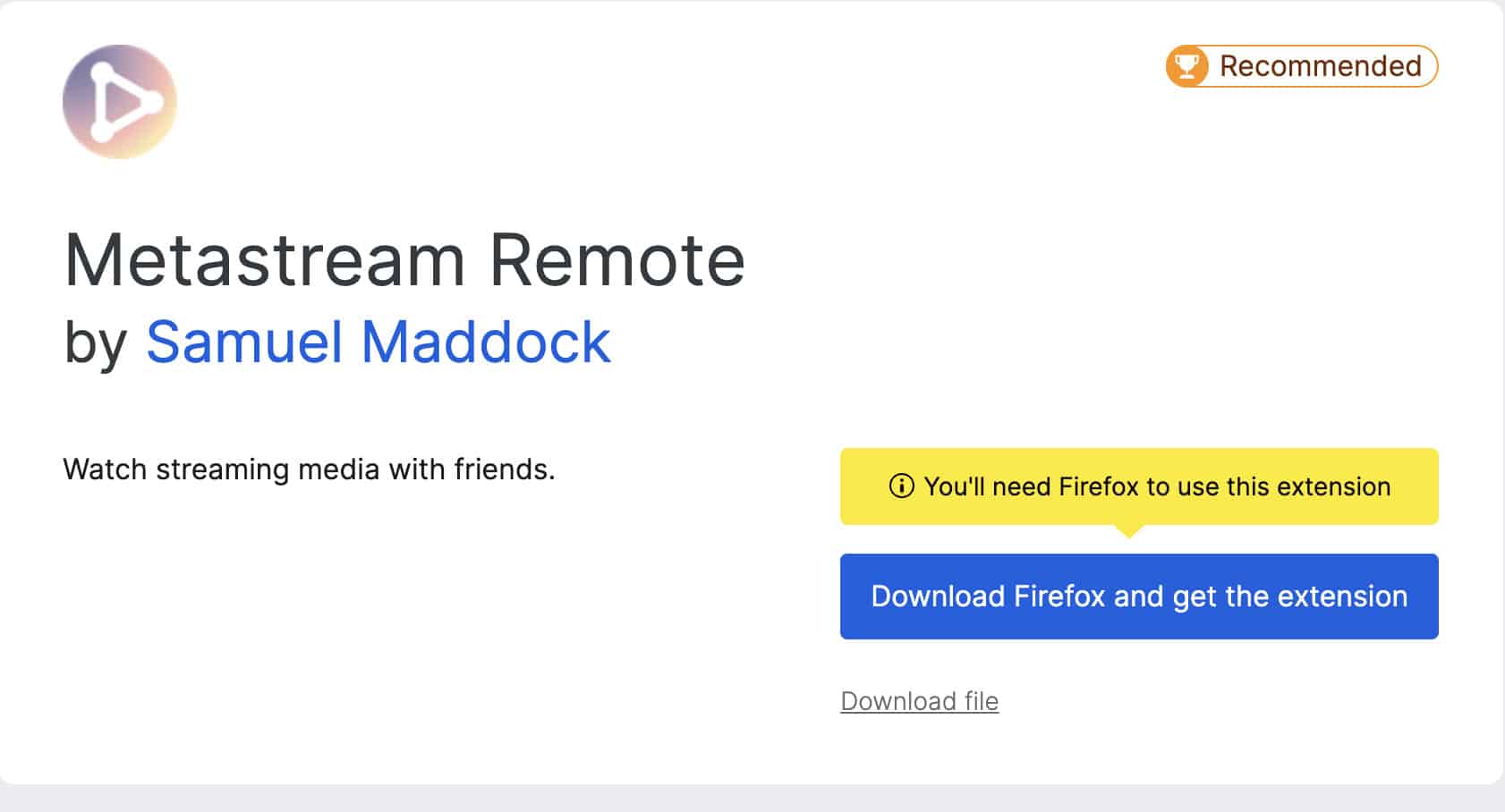Click the word 'Remote' in the title
This screenshot has height=812, width=1505.
[x=616, y=260]
